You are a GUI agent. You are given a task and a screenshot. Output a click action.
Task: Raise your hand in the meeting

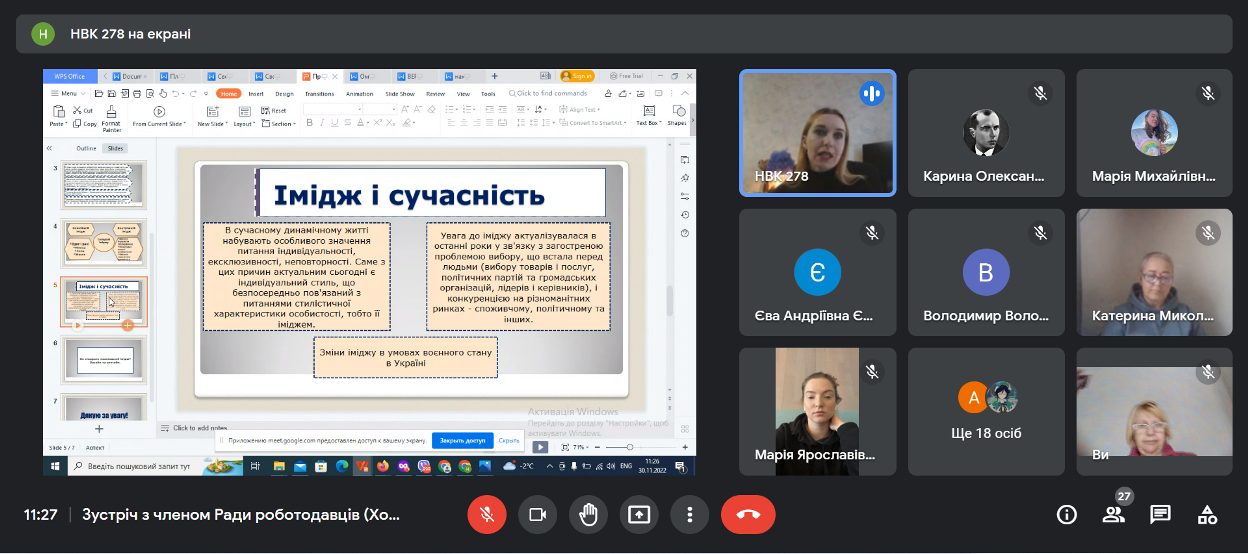coord(588,514)
